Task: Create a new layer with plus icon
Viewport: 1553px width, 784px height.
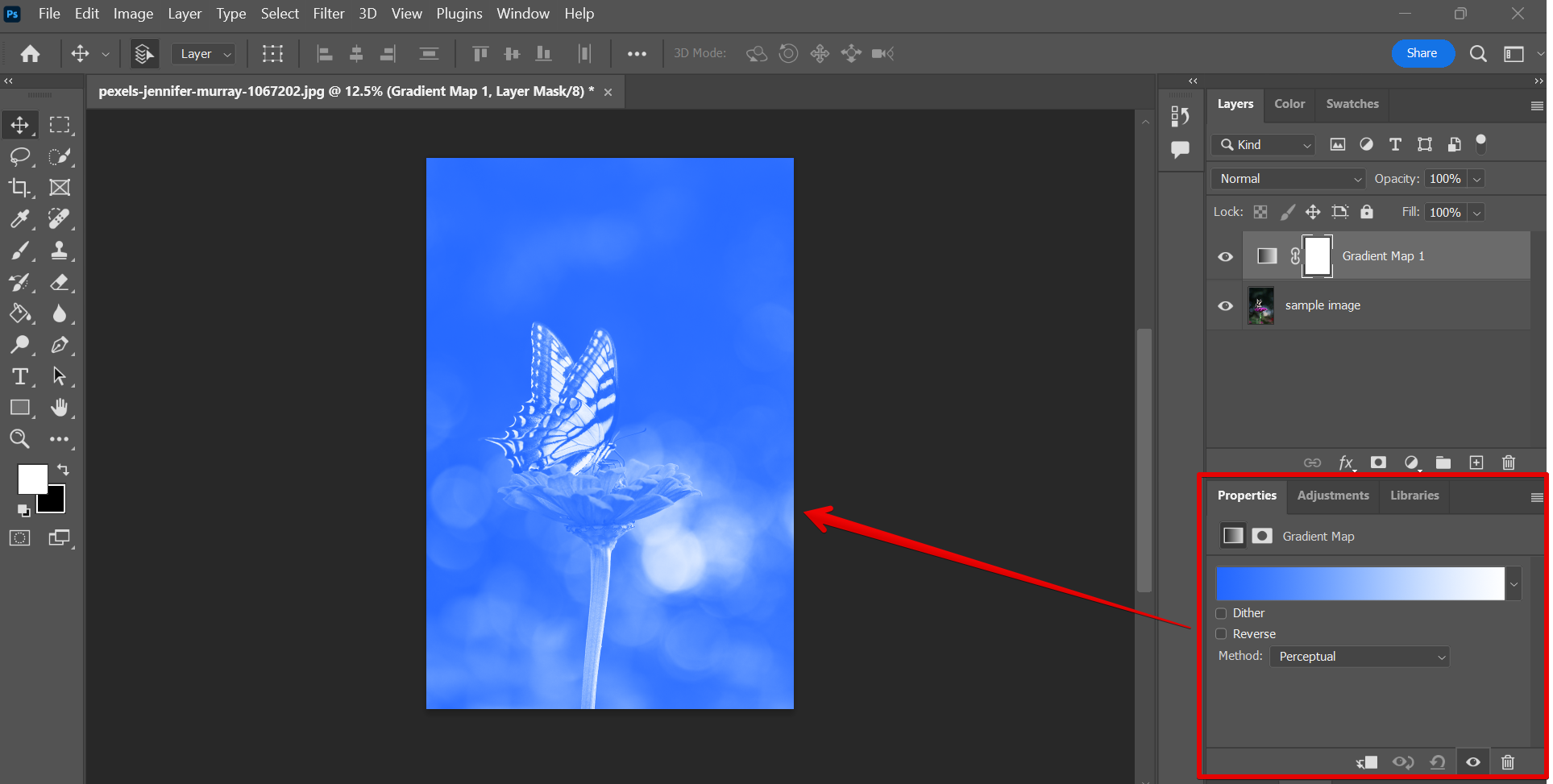Action: 1476,463
